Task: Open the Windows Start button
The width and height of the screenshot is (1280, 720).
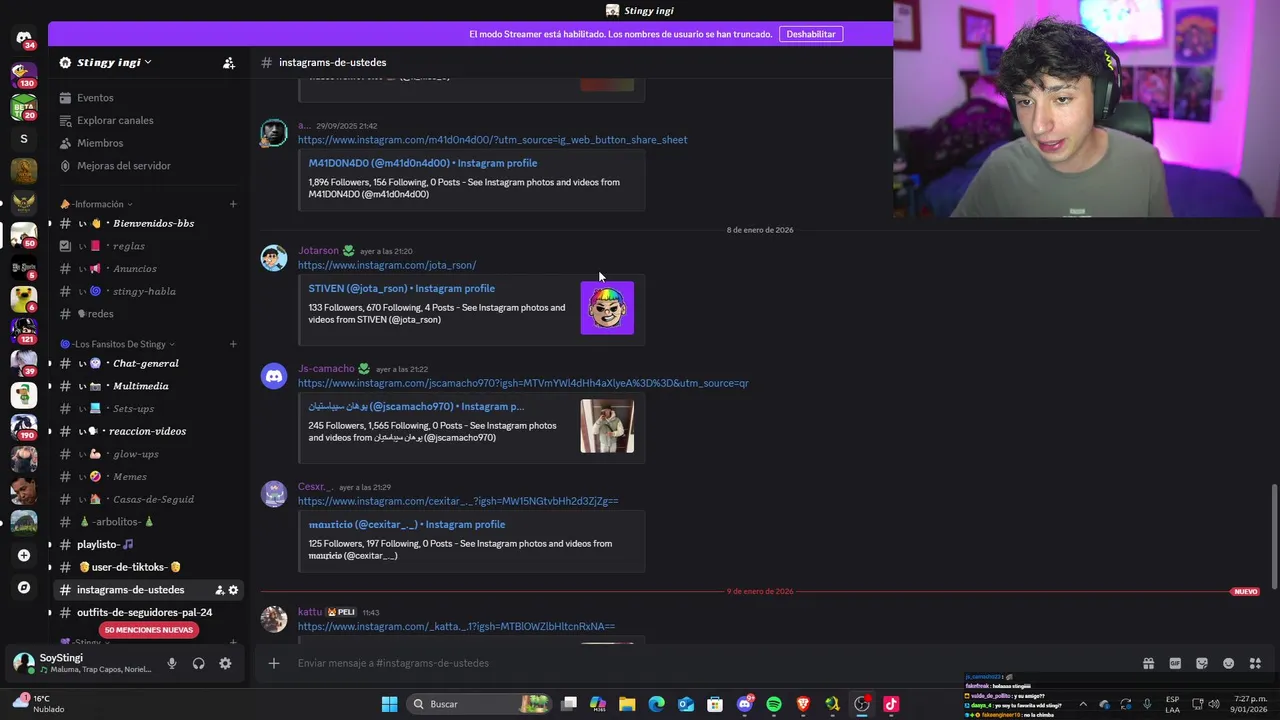Action: click(x=389, y=704)
